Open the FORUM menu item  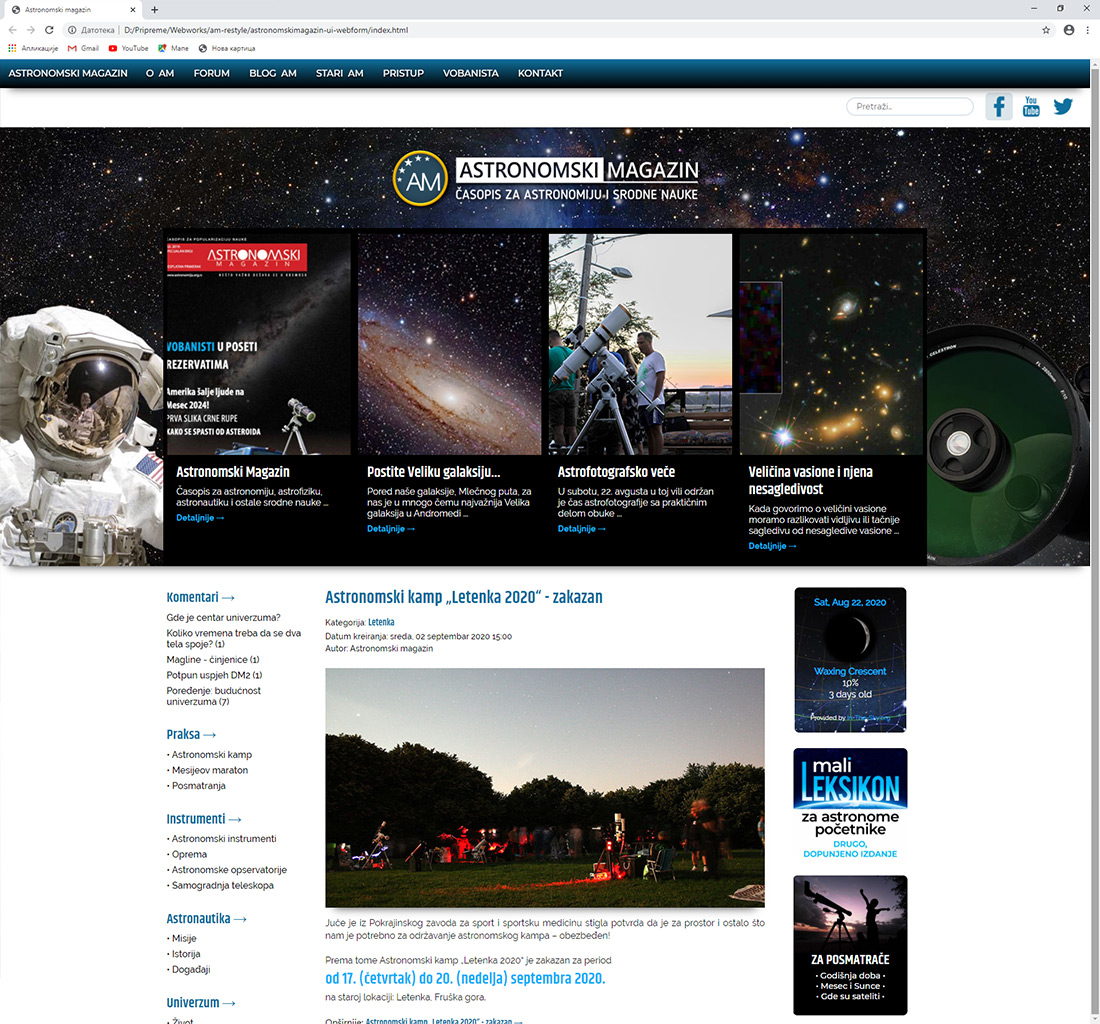[x=211, y=73]
